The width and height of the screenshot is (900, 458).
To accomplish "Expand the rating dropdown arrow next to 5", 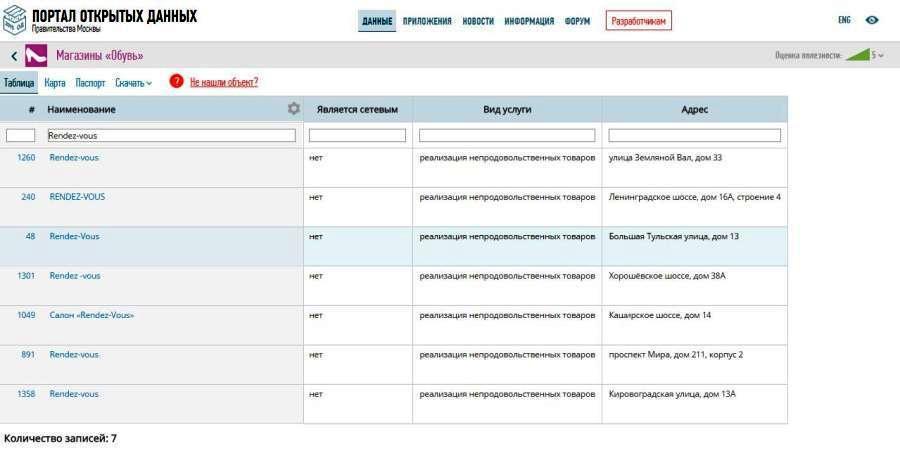I will click(x=881, y=56).
